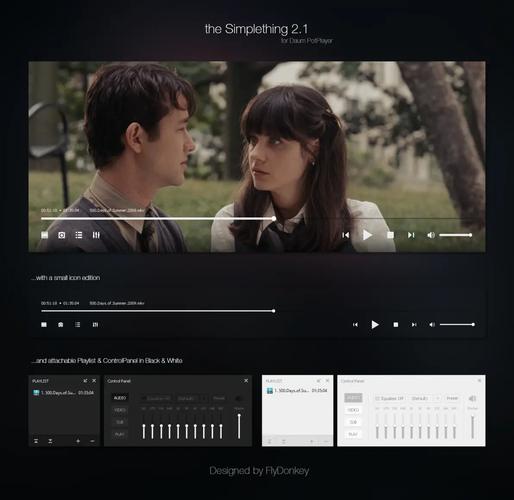Click the minus remove icon in white Playlist

pos(326,441)
